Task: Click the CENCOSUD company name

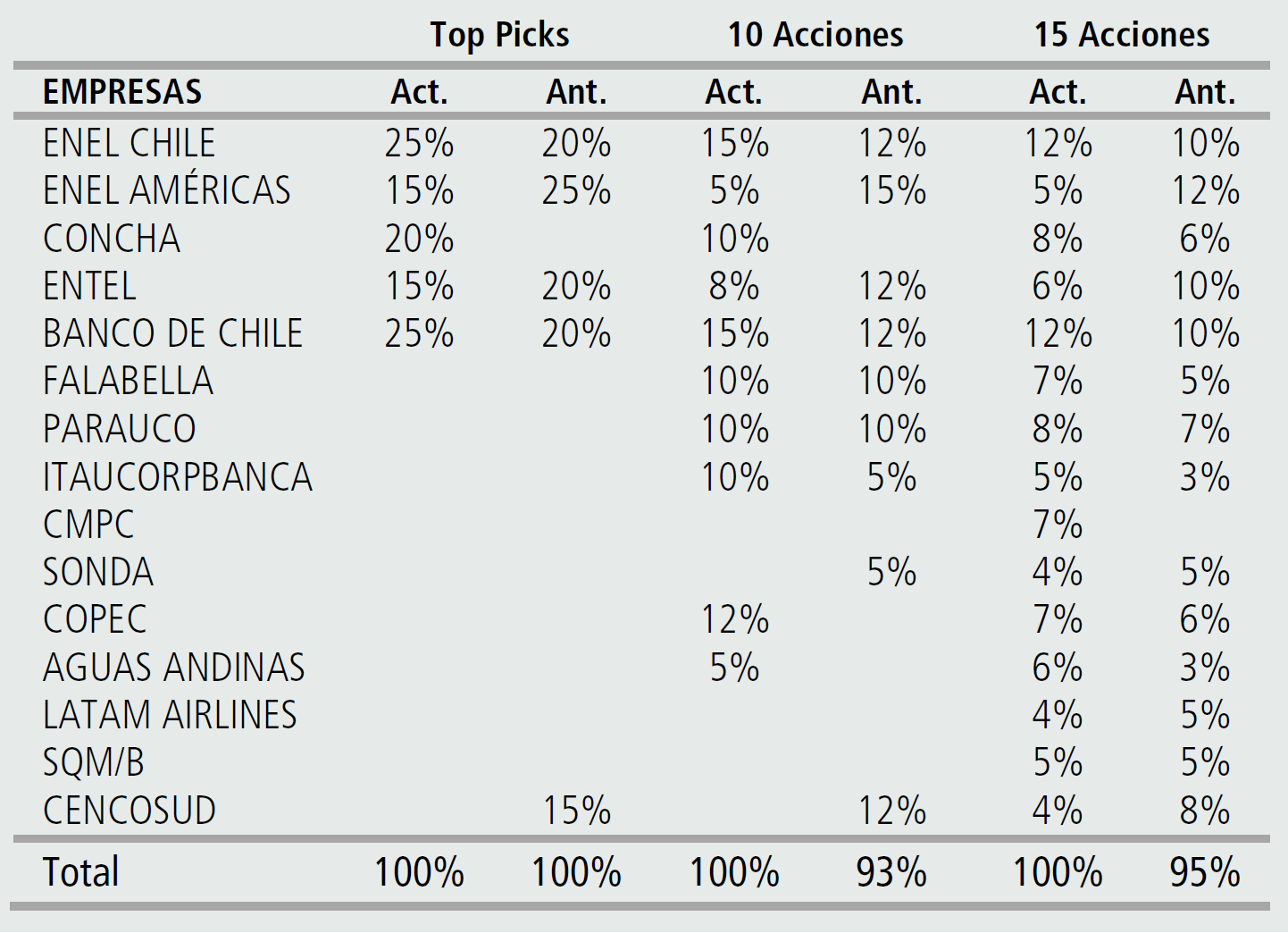Action: [130, 811]
